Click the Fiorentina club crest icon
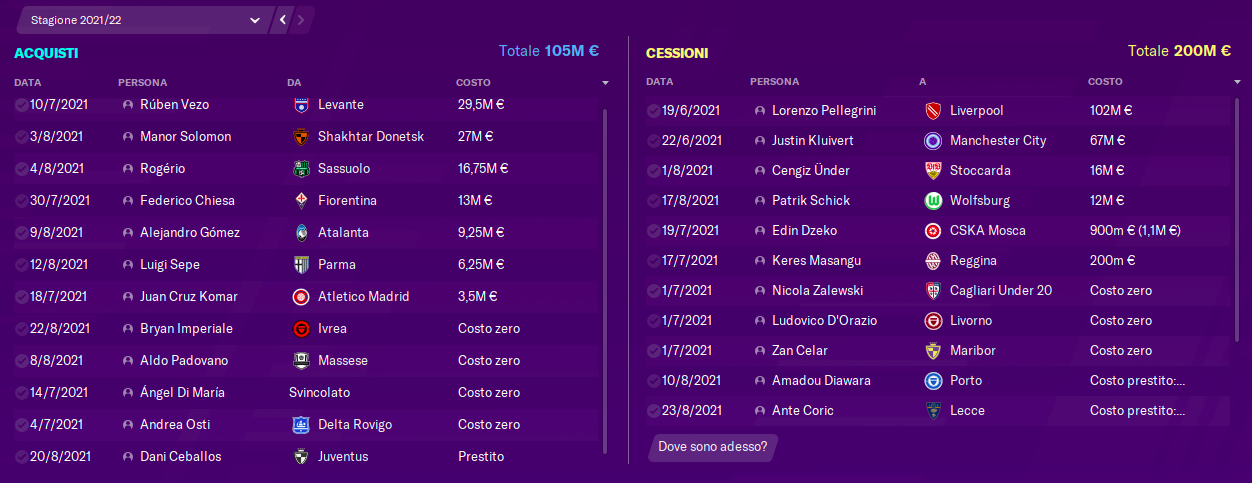 tap(301, 201)
